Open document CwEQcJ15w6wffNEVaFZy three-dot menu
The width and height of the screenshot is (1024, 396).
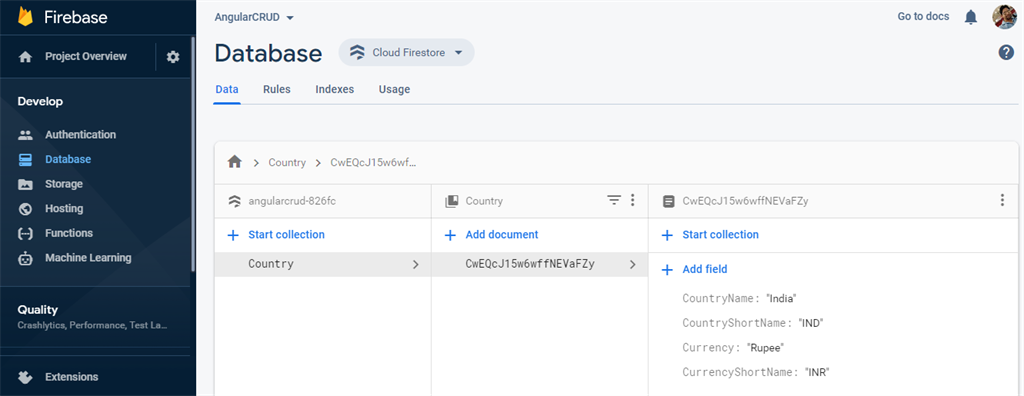click(x=1002, y=201)
